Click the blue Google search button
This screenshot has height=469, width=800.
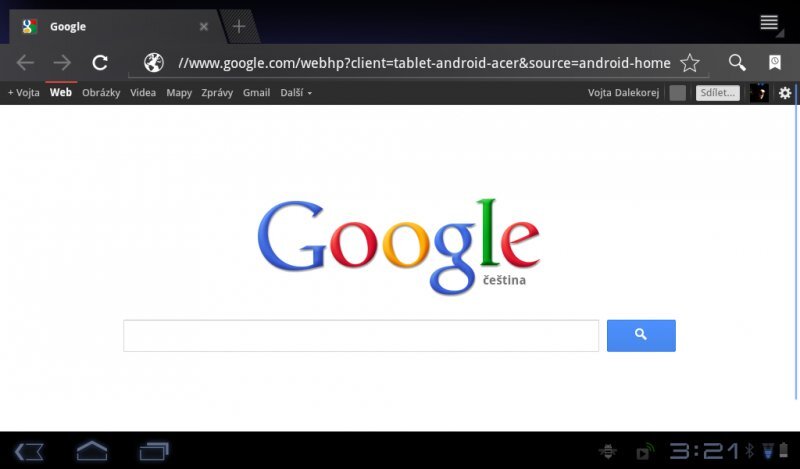tap(641, 335)
